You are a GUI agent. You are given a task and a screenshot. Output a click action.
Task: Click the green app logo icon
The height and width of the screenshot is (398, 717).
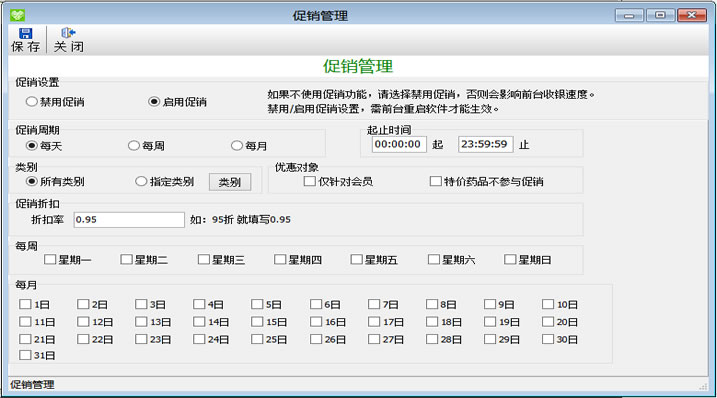[x=17, y=16]
